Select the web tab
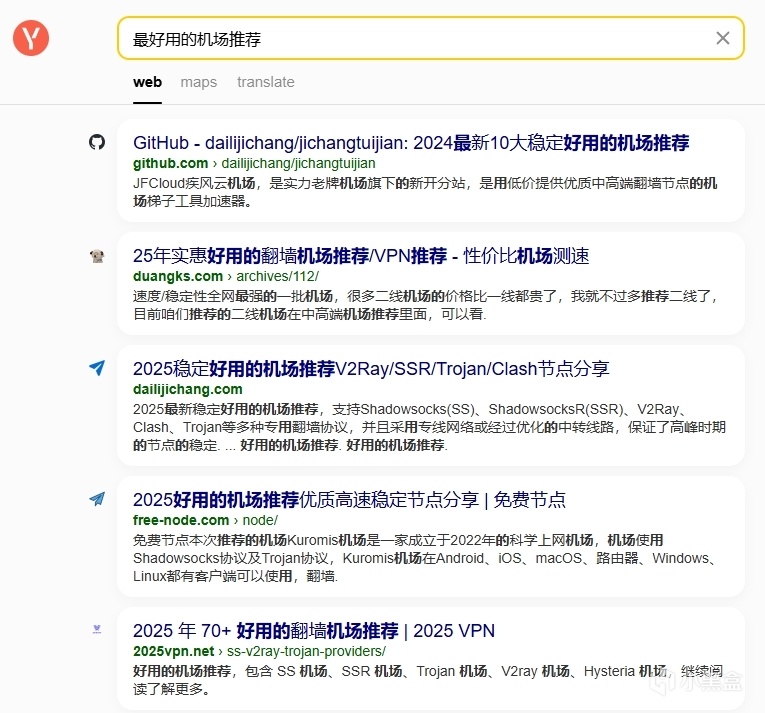This screenshot has width=765, height=713. click(147, 82)
